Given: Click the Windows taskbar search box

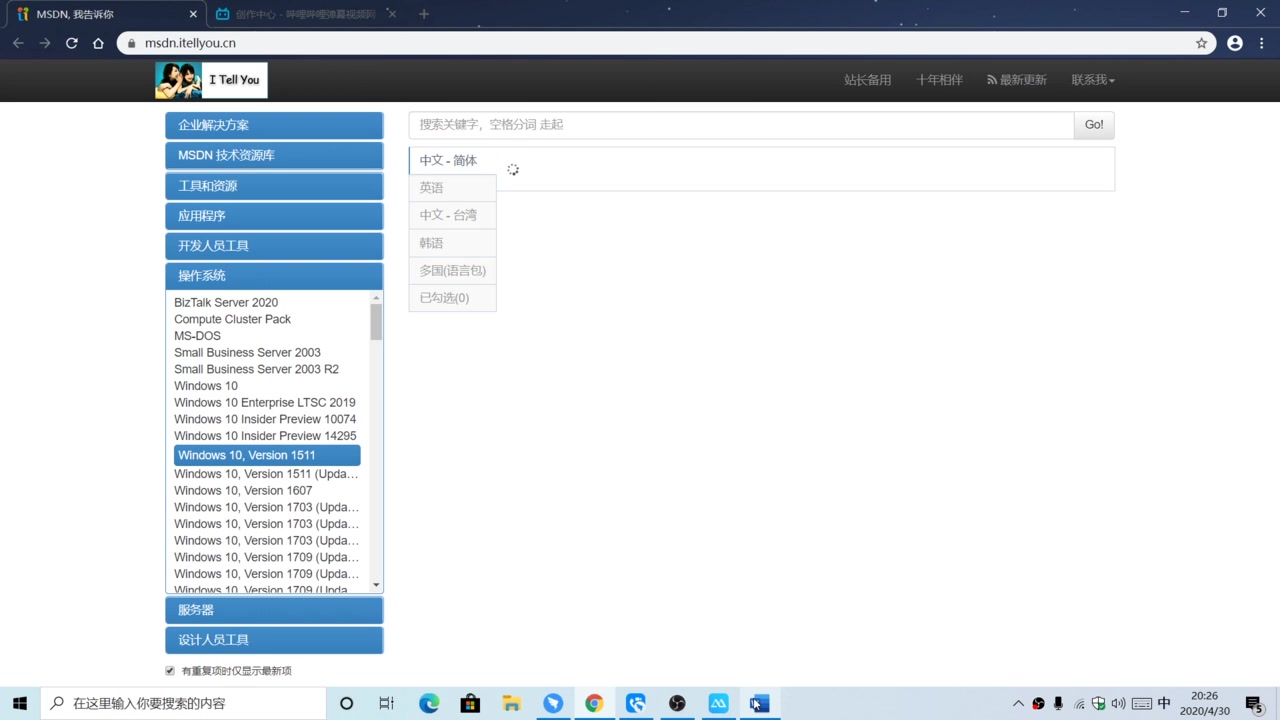Looking at the screenshot, I should pos(183,703).
